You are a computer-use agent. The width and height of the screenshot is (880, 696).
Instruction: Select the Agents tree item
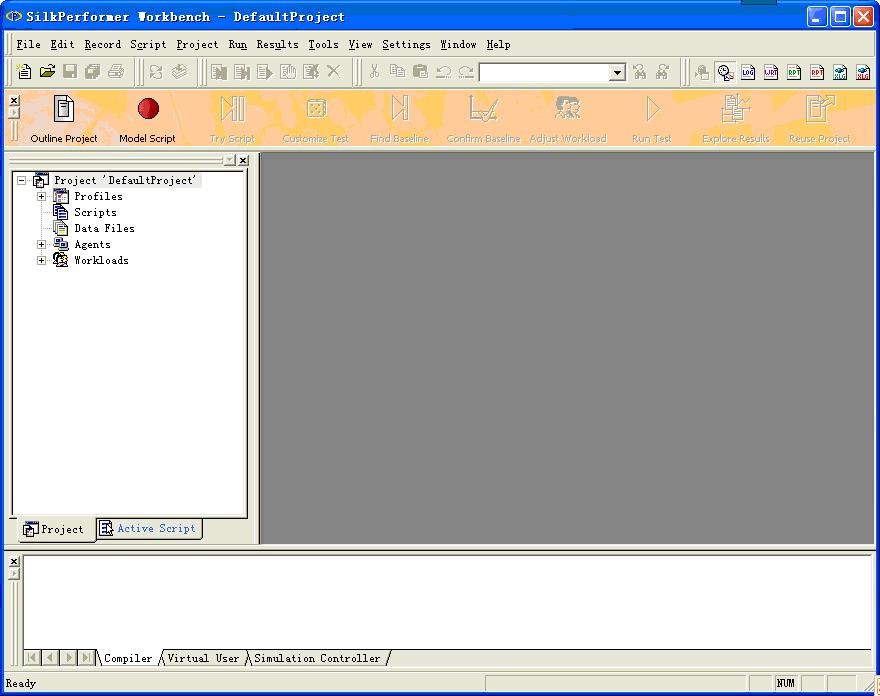pos(93,245)
